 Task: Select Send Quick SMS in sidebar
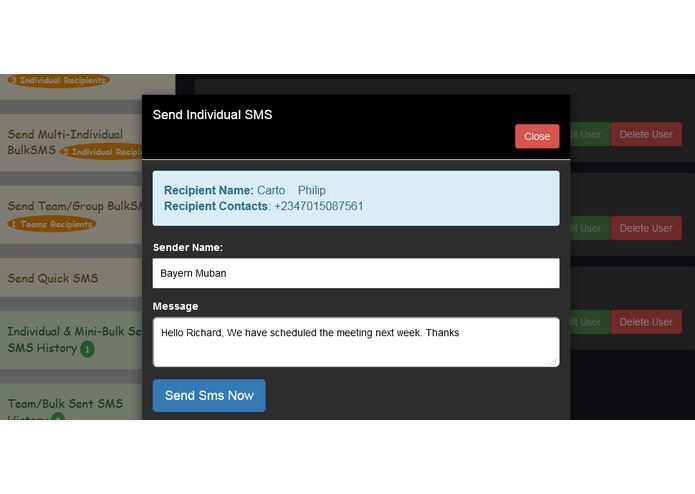coord(71,278)
